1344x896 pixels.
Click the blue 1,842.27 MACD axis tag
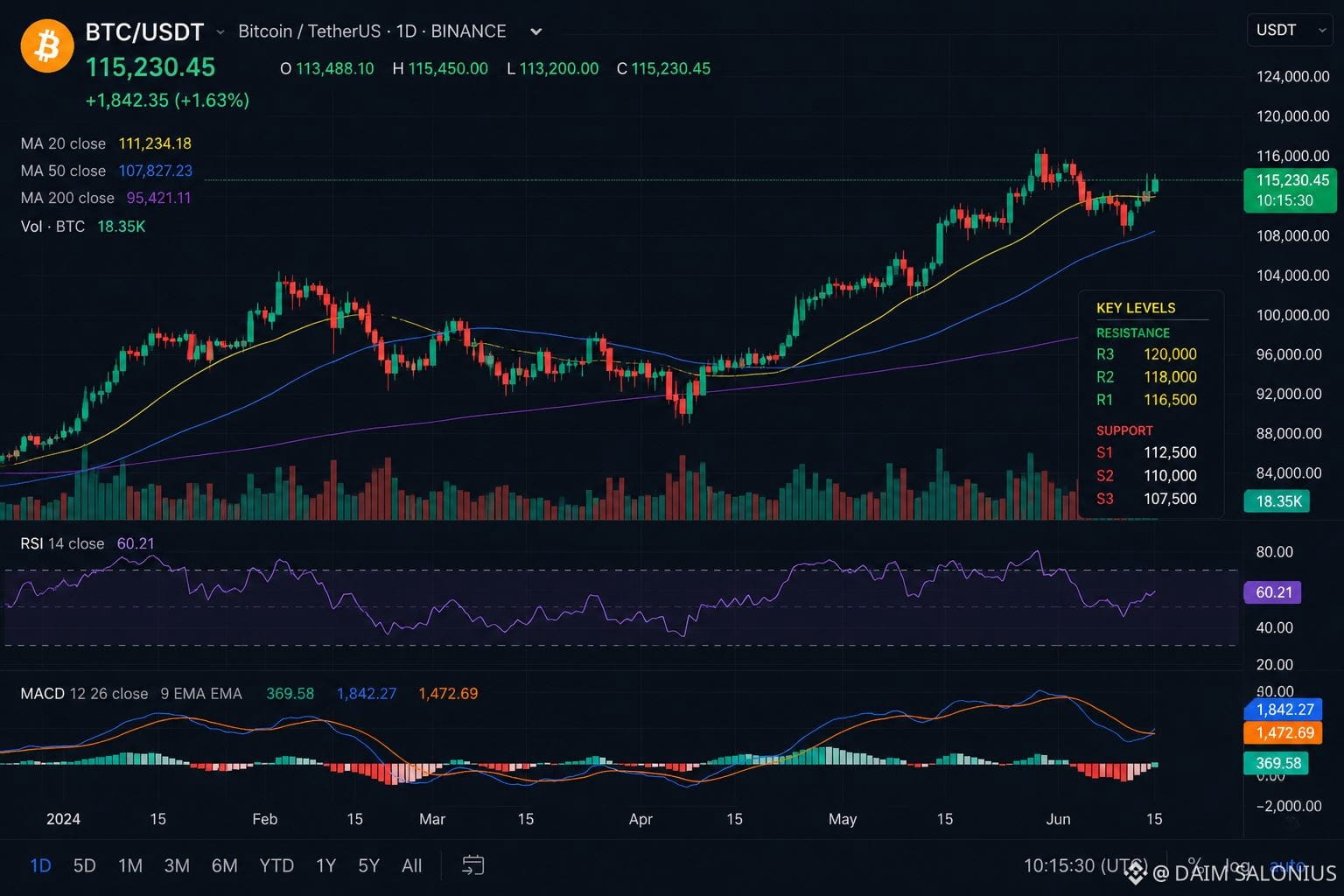tap(1283, 710)
